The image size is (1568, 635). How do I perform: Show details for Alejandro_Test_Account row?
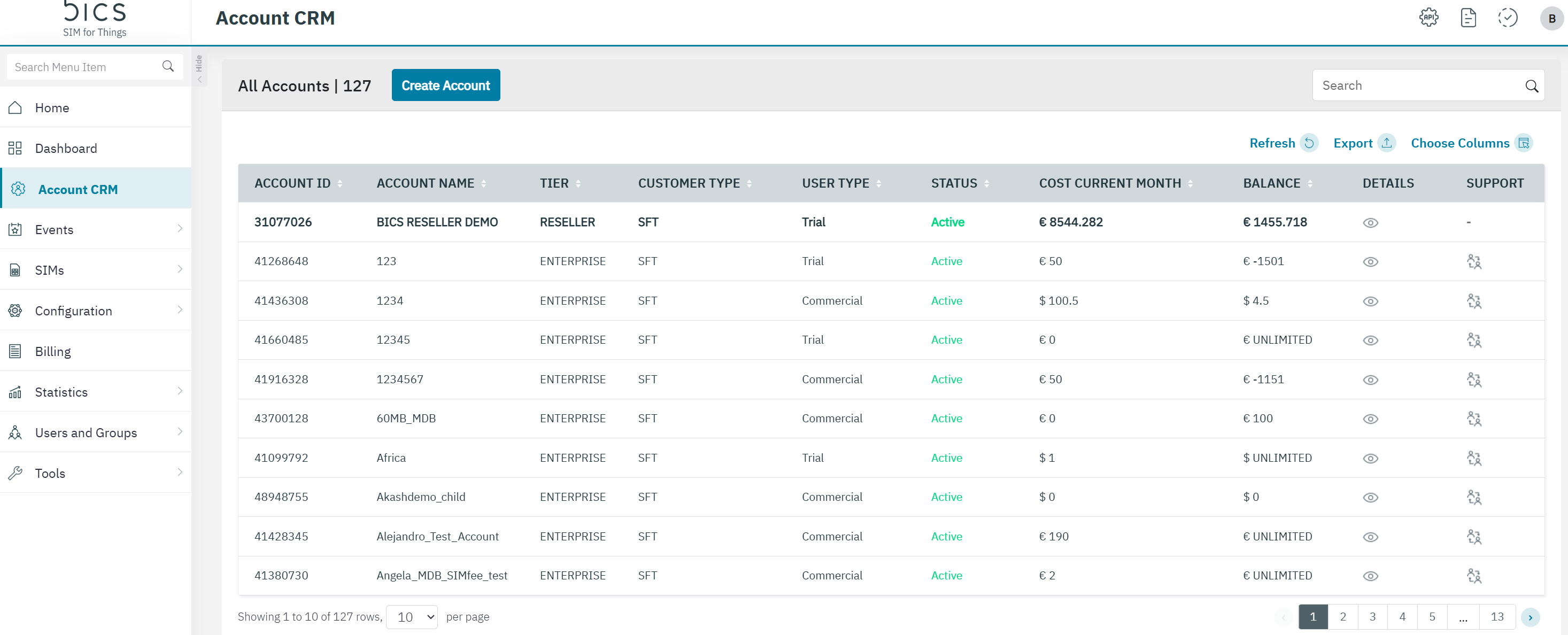[1370, 537]
